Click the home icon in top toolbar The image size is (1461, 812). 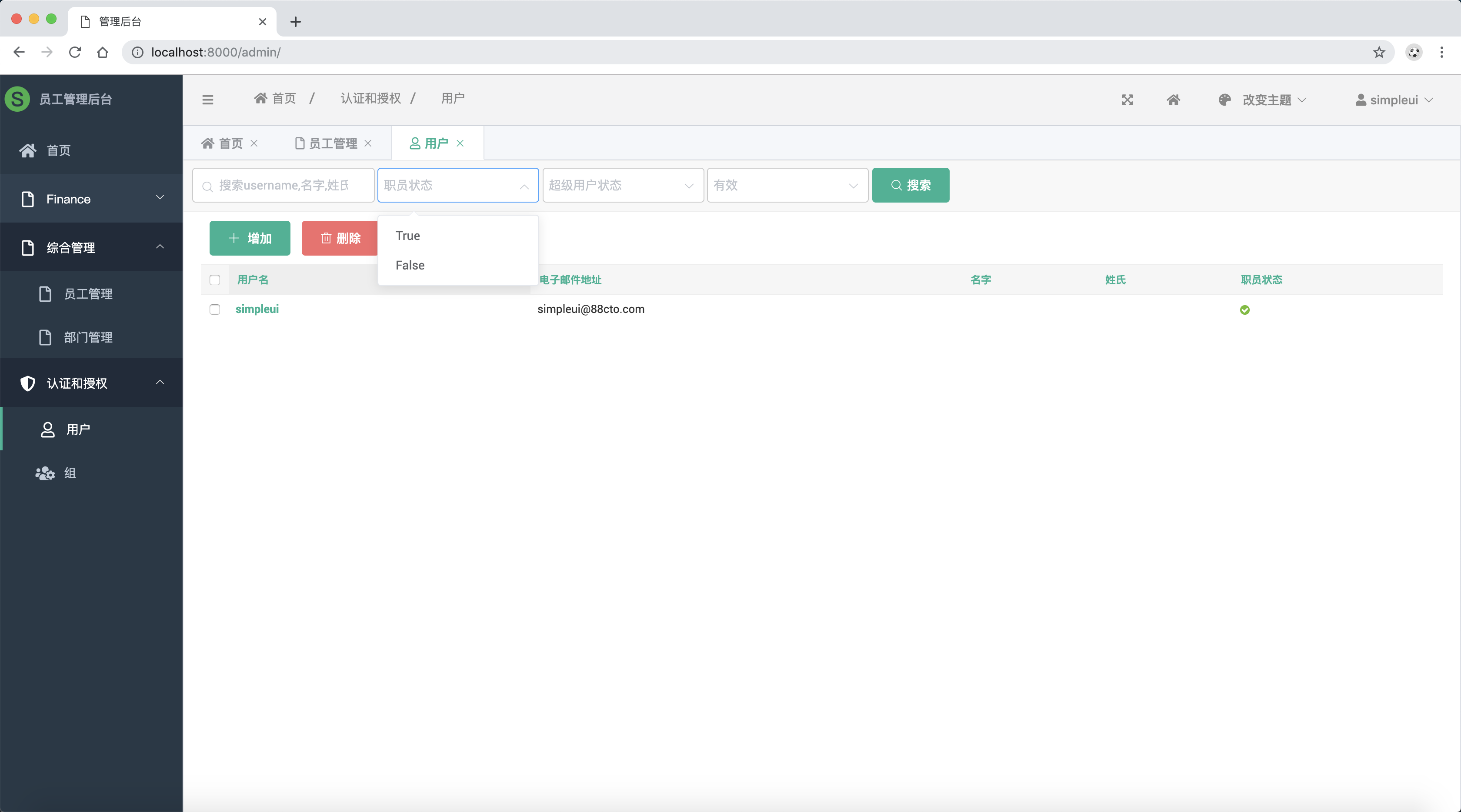[1174, 100]
